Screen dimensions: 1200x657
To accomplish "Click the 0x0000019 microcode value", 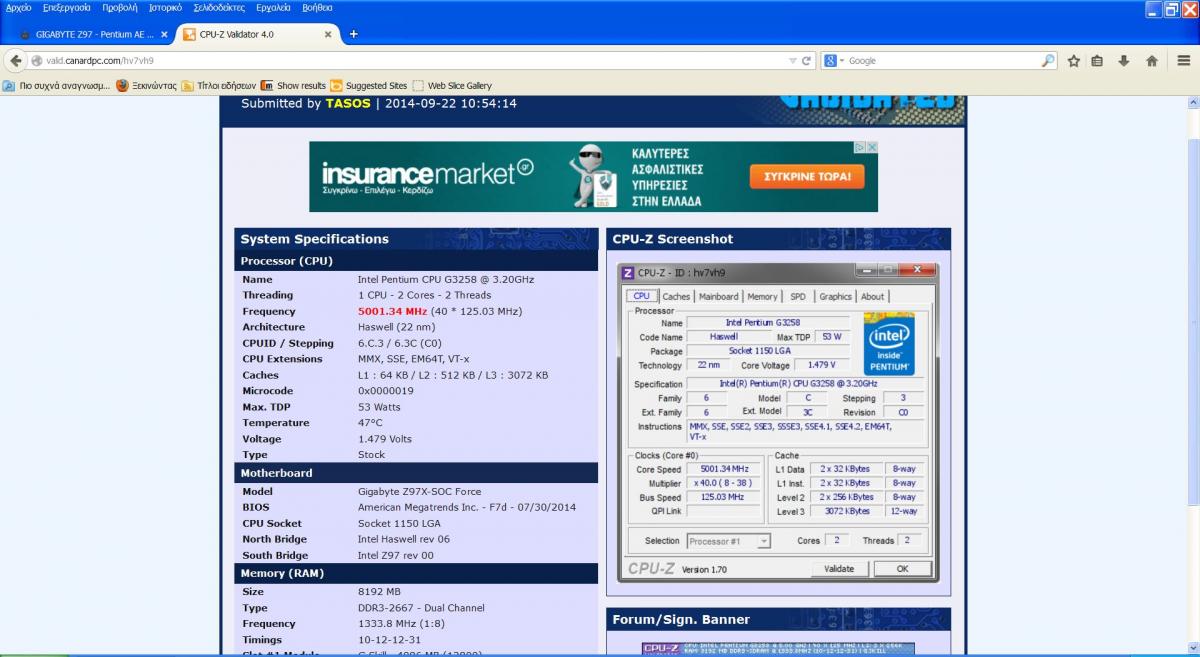I will pyautogui.click(x=386, y=391).
